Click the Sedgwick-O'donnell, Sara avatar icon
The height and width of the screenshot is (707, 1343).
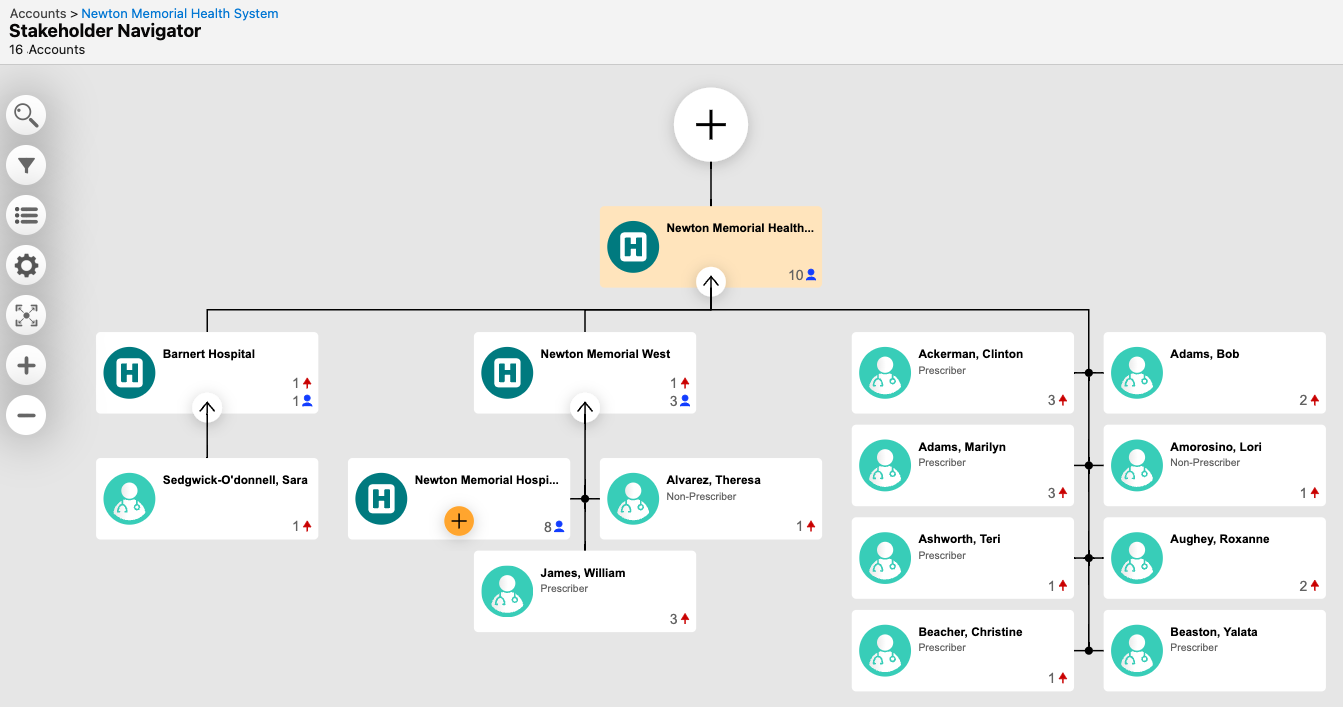coord(130,499)
